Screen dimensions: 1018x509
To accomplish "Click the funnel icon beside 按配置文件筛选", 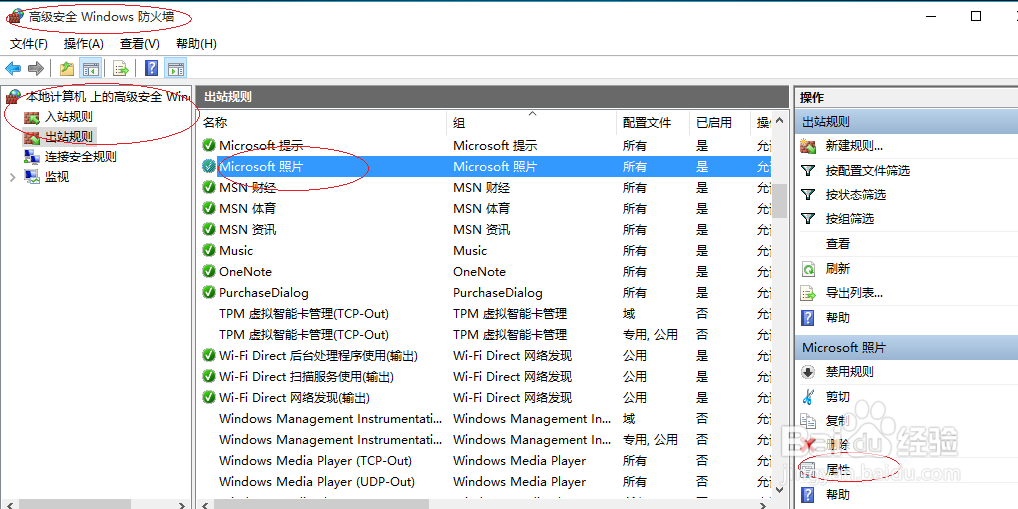I will (x=808, y=171).
